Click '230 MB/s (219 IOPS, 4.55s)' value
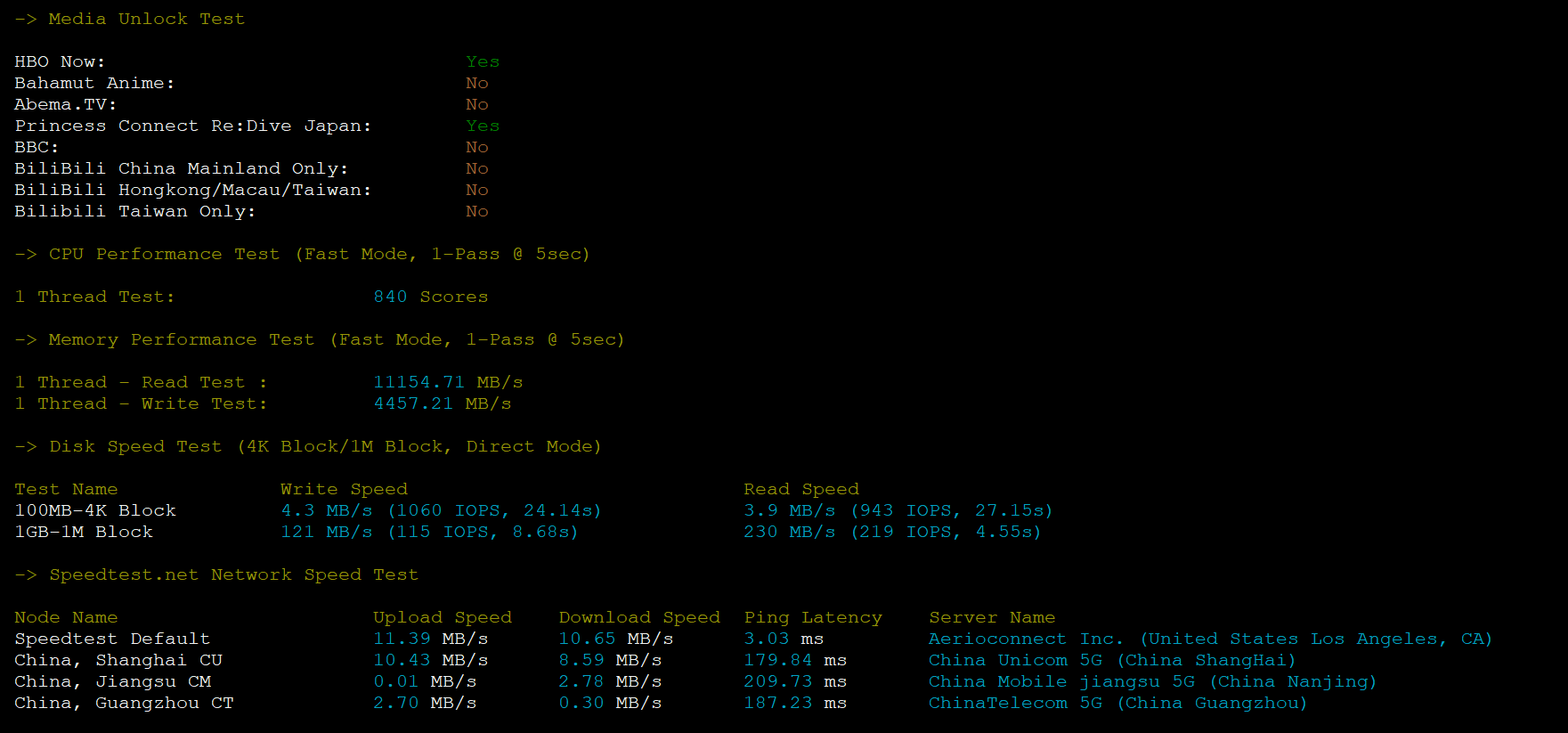 (x=893, y=532)
